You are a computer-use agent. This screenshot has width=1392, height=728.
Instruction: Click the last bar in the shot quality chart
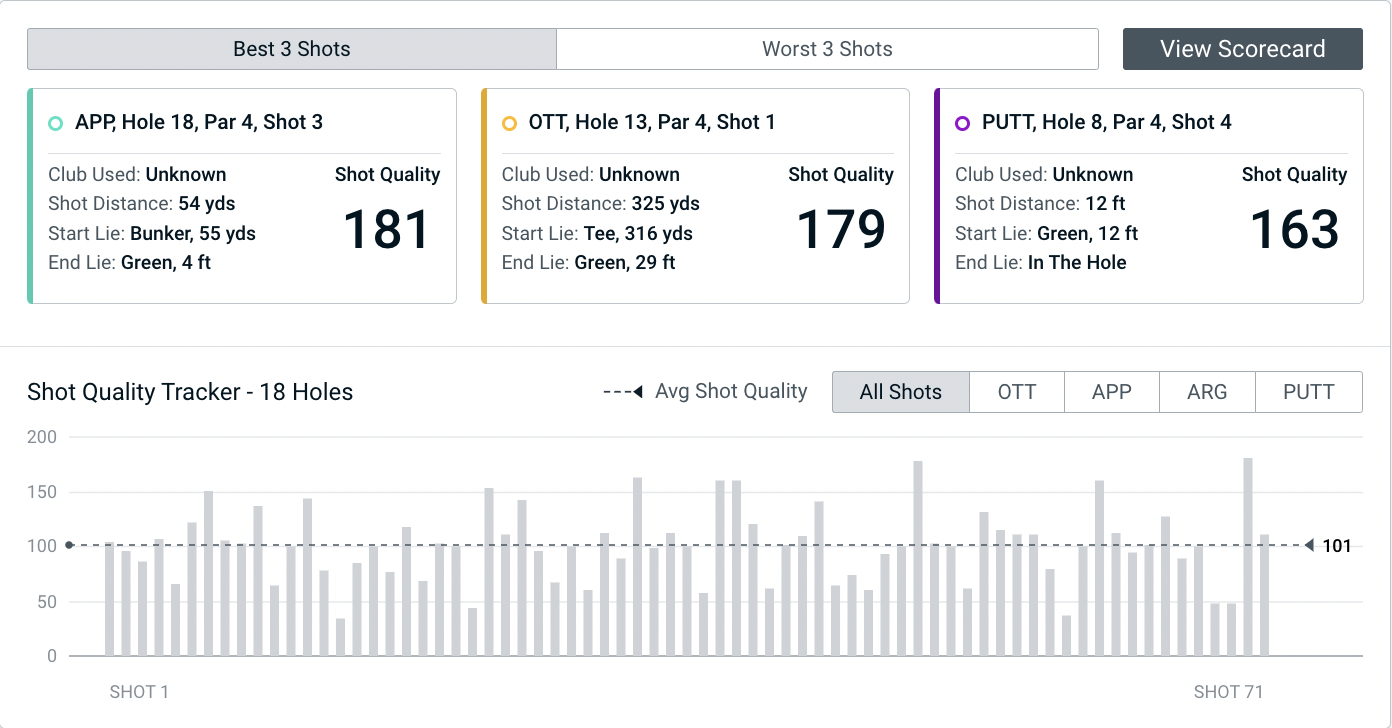click(1264, 596)
